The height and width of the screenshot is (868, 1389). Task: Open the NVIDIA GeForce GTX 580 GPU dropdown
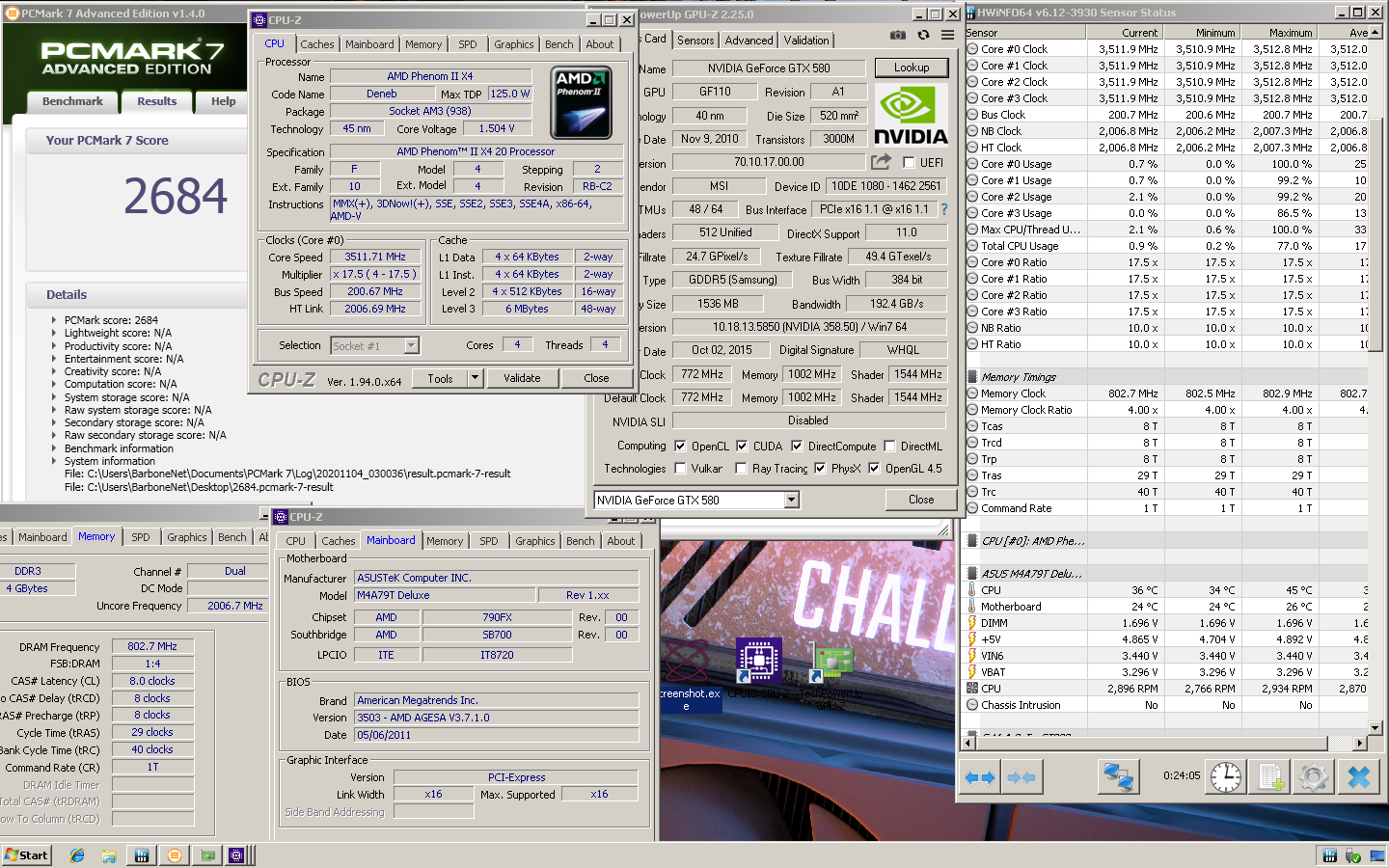tap(792, 500)
